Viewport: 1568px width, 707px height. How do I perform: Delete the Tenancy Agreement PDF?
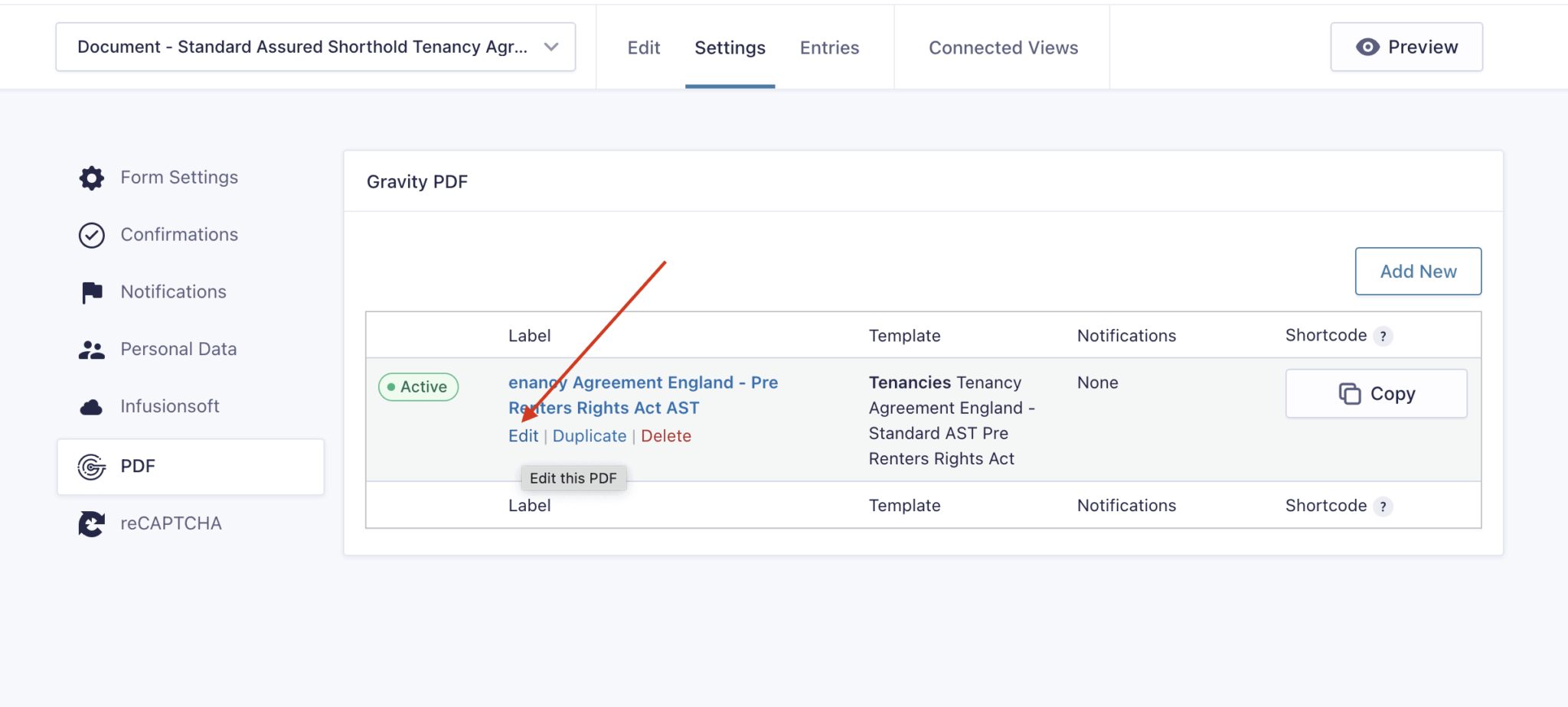(666, 436)
